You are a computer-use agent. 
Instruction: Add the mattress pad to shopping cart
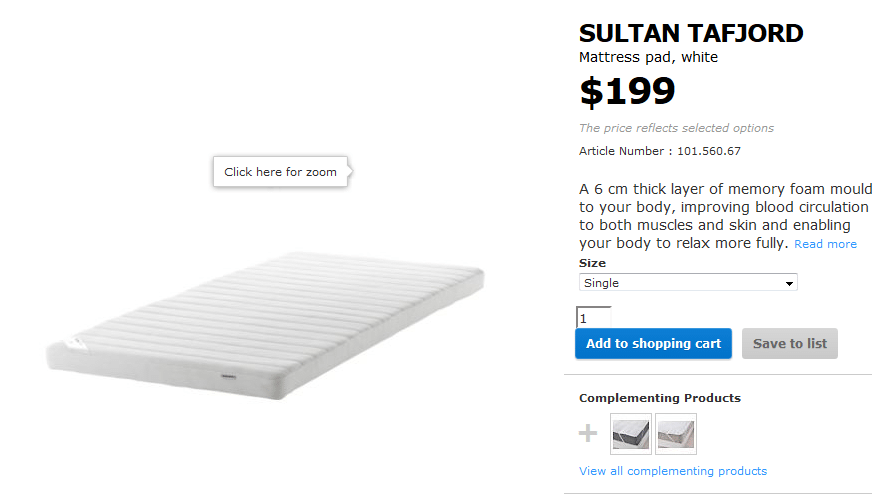pos(653,343)
